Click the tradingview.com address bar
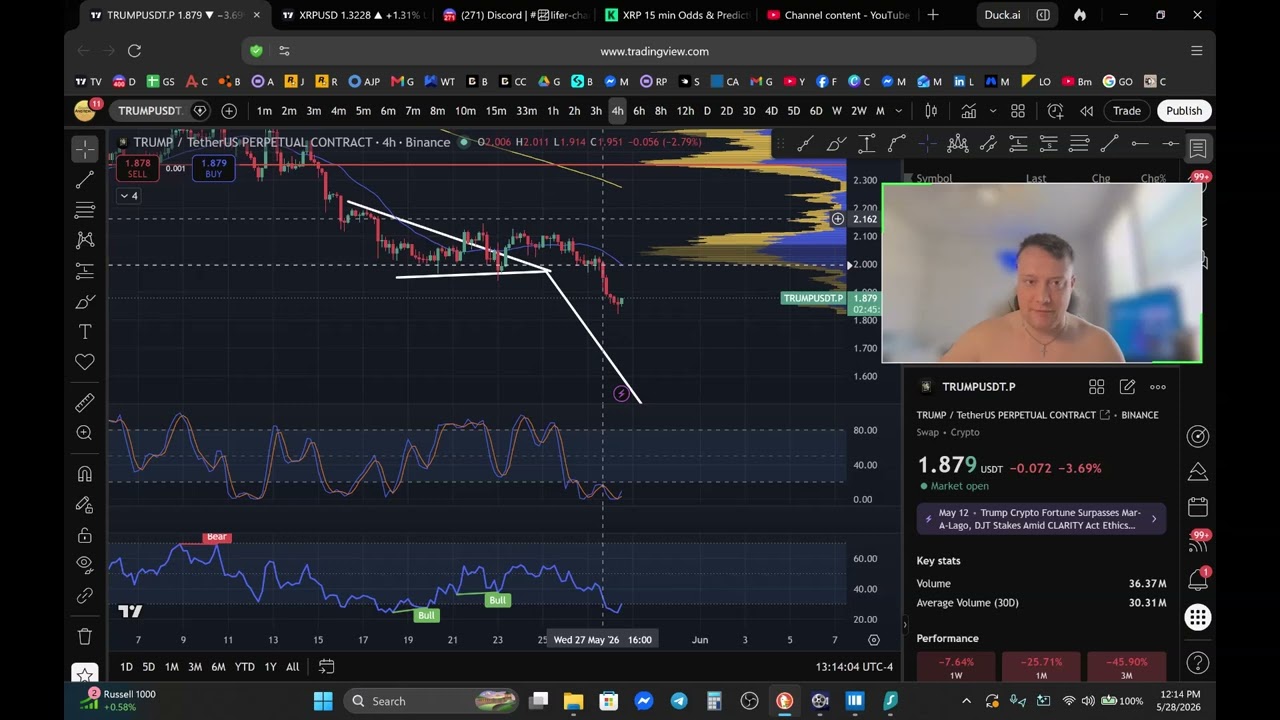The height and width of the screenshot is (720, 1280). point(654,51)
